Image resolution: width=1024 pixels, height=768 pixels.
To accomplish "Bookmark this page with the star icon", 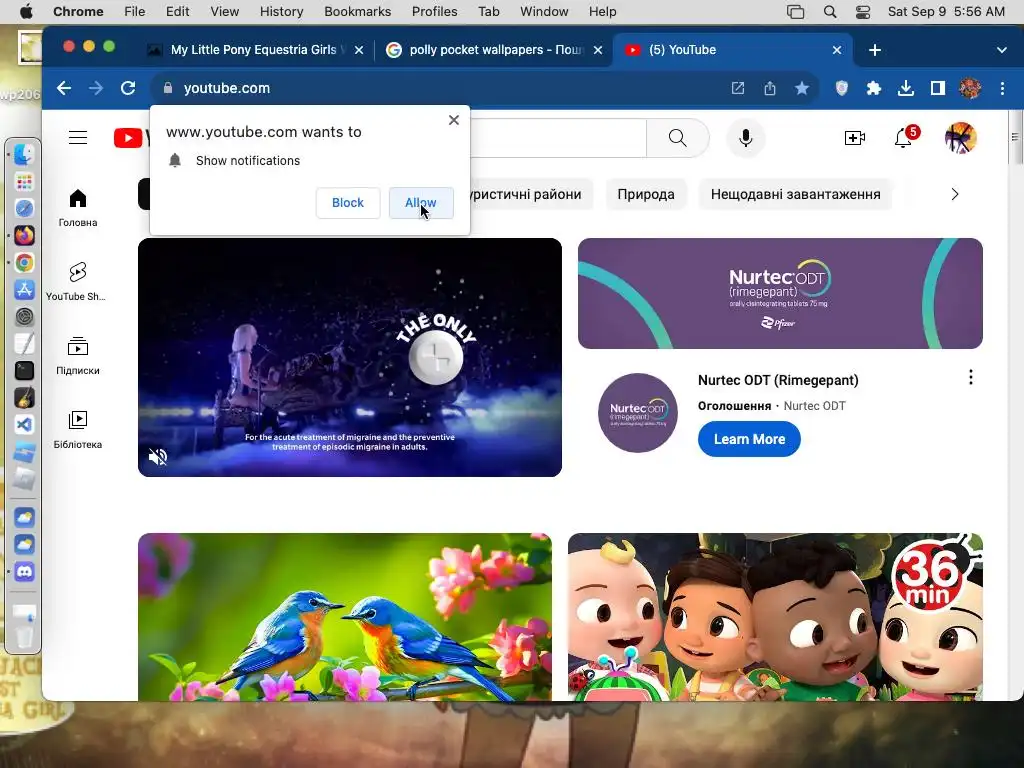I will pos(802,88).
